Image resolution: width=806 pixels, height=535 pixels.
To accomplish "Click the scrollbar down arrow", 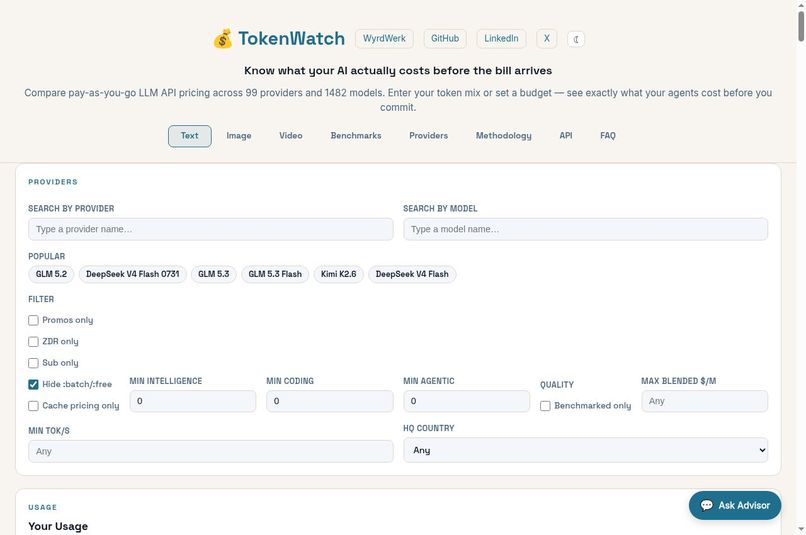I will (x=801, y=529).
